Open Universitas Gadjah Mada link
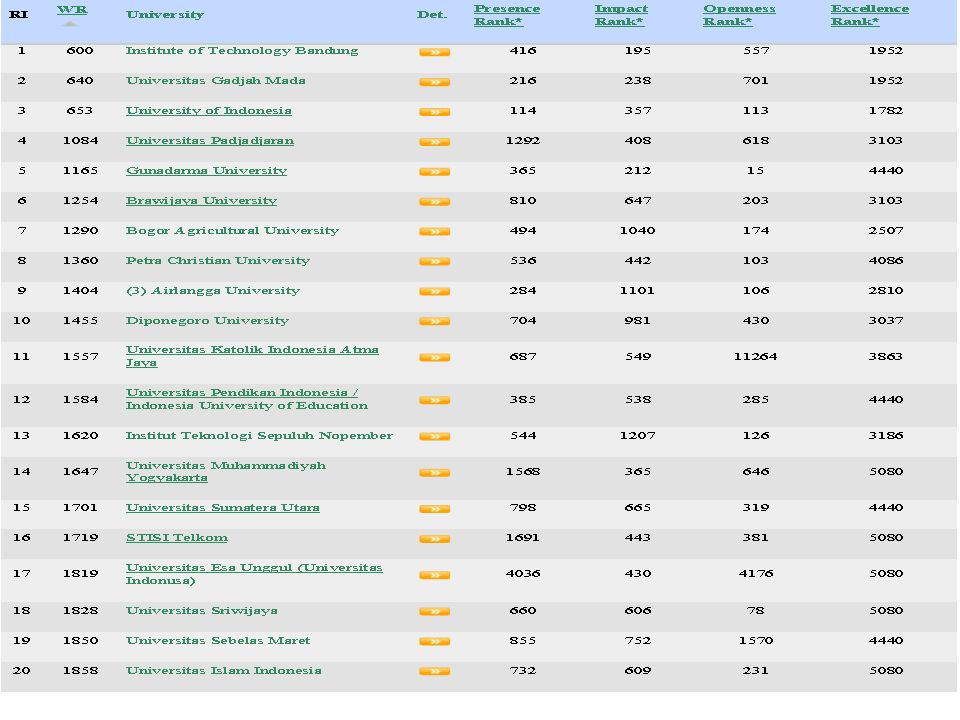Viewport: 960px width, 720px height. tap(216, 81)
